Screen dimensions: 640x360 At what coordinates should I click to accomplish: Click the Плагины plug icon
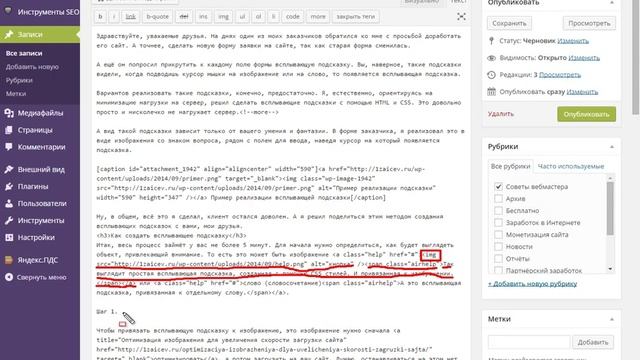coord(9,187)
